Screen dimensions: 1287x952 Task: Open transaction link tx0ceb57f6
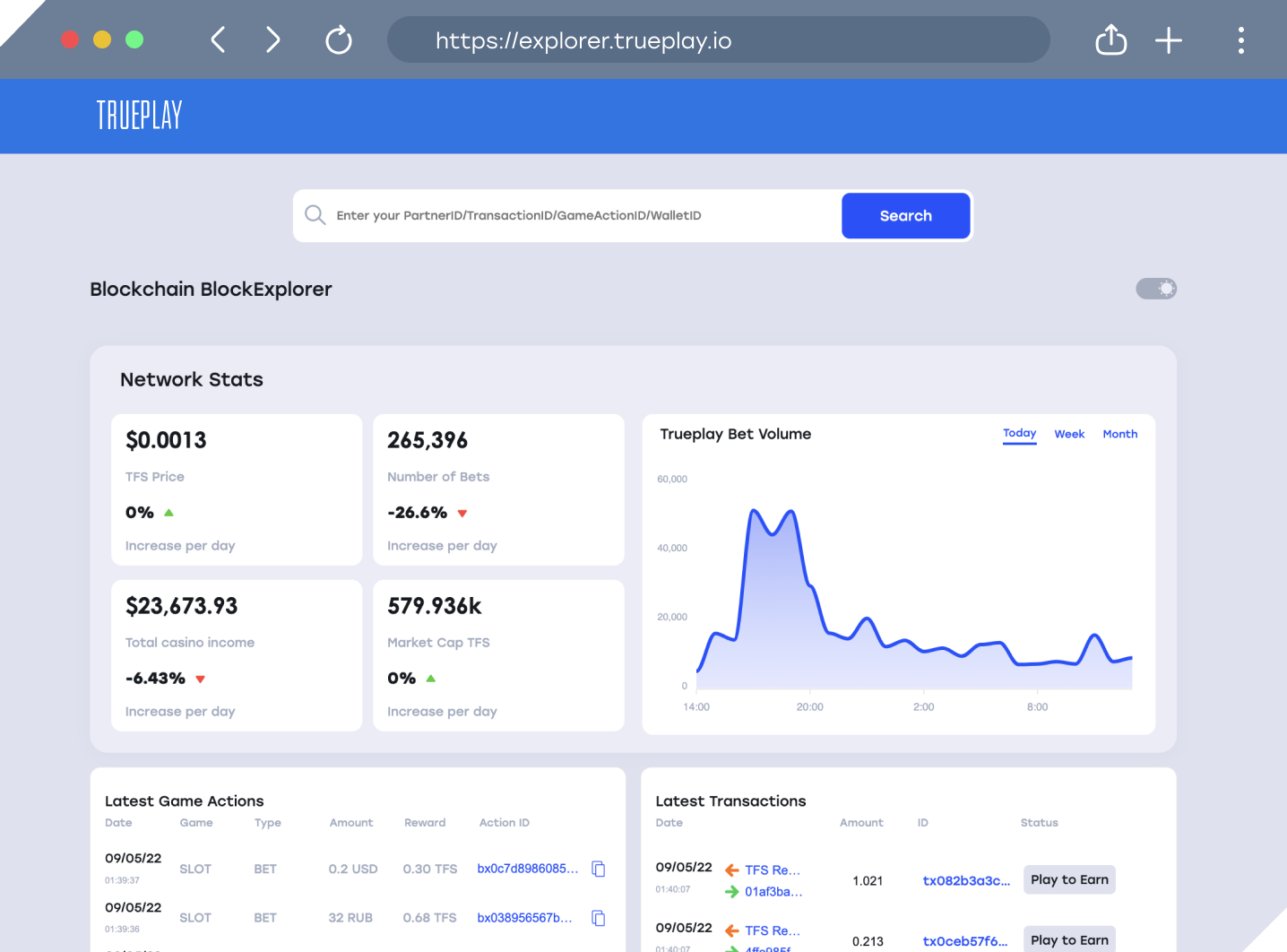coord(965,941)
